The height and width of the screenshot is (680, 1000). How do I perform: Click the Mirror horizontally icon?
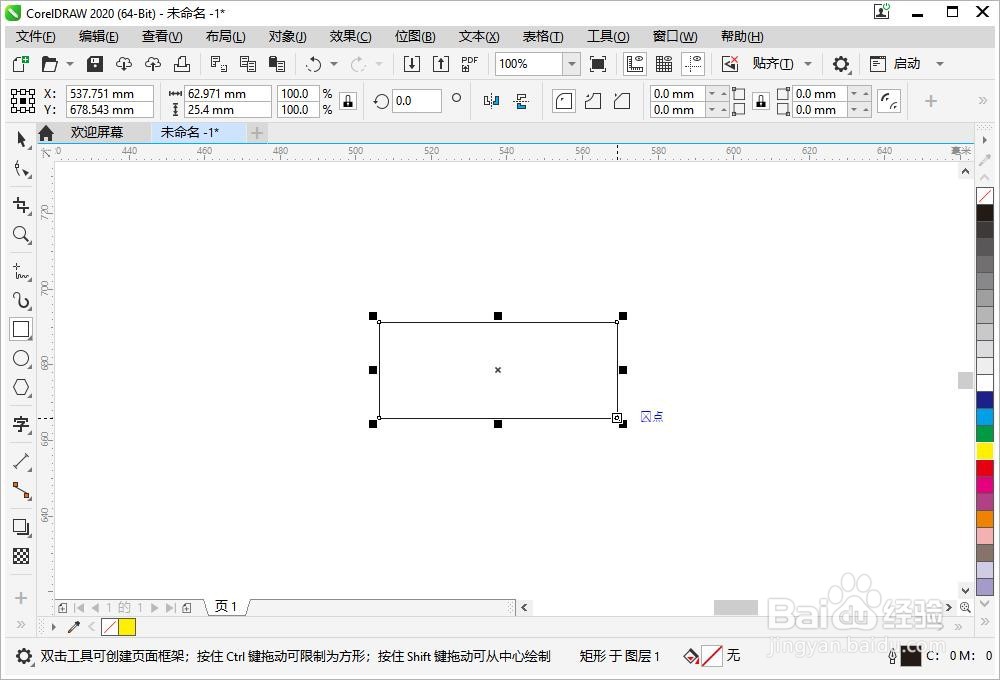pyautogui.click(x=491, y=101)
